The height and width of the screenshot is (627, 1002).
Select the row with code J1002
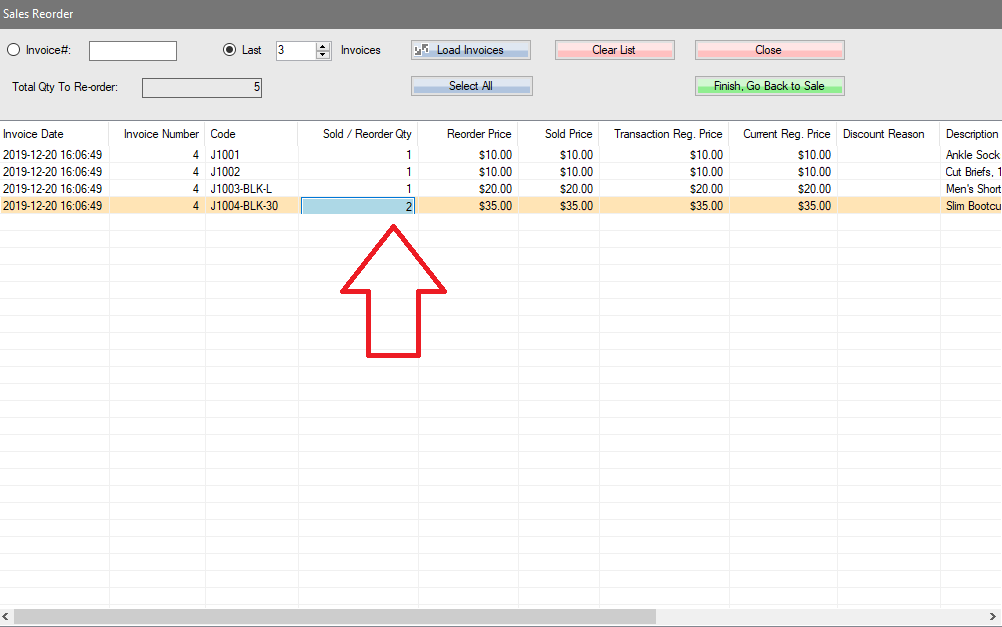click(x=501, y=172)
